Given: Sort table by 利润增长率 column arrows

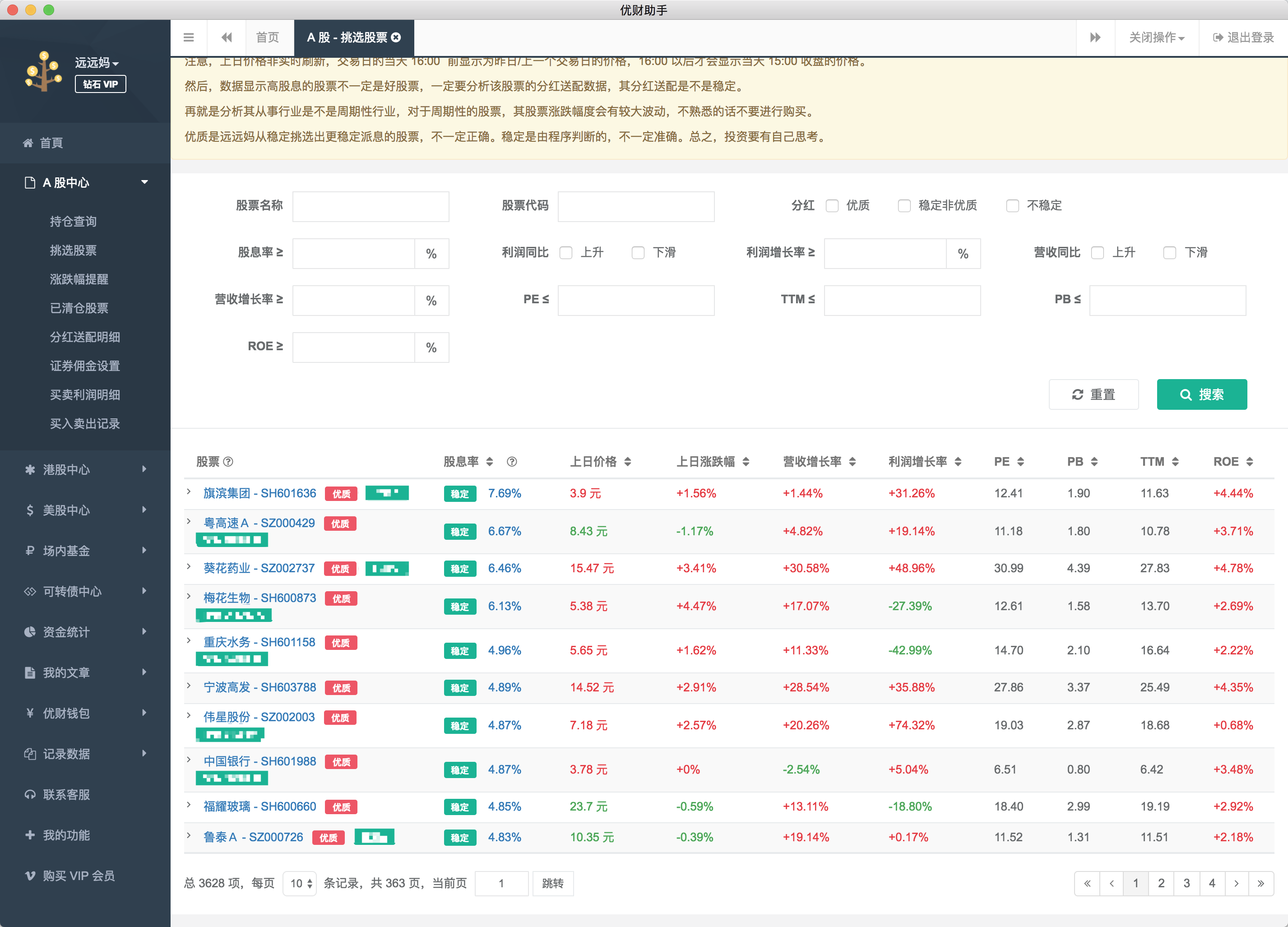Looking at the screenshot, I should [958, 462].
